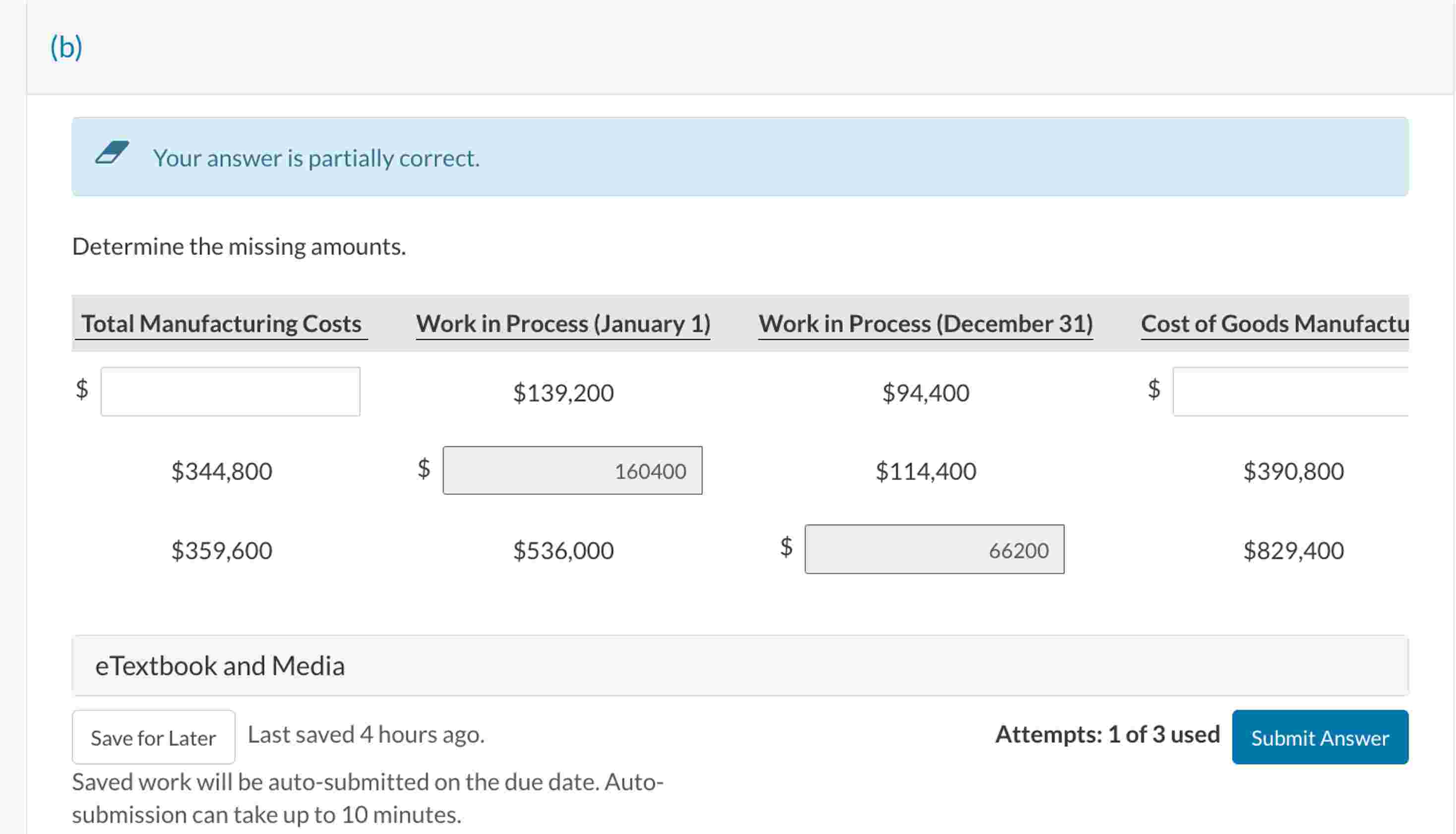The image size is (1456, 834).
Task: Click the (b) section label
Action: tap(66, 47)
